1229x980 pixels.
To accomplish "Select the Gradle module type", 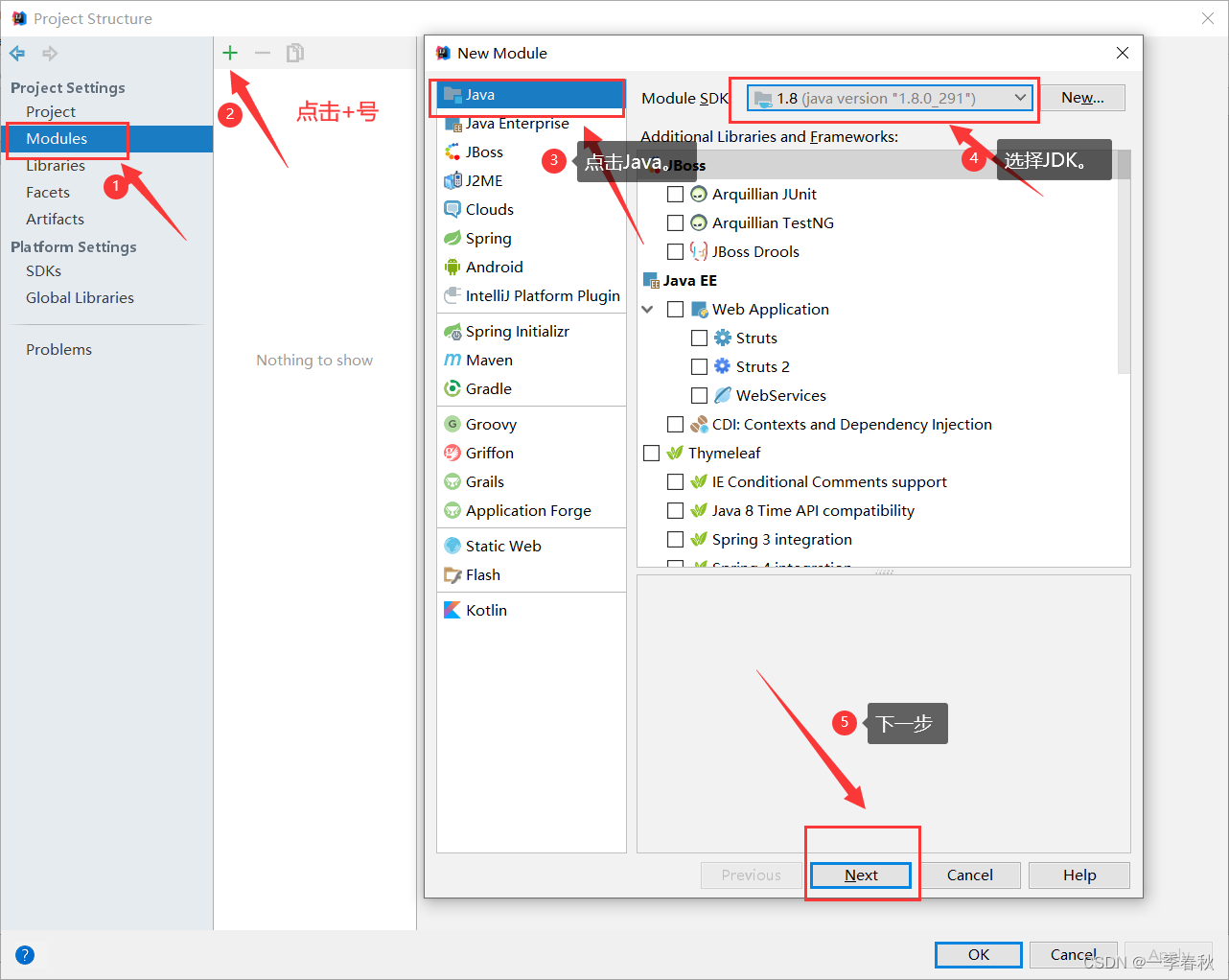I will [489, 388].
